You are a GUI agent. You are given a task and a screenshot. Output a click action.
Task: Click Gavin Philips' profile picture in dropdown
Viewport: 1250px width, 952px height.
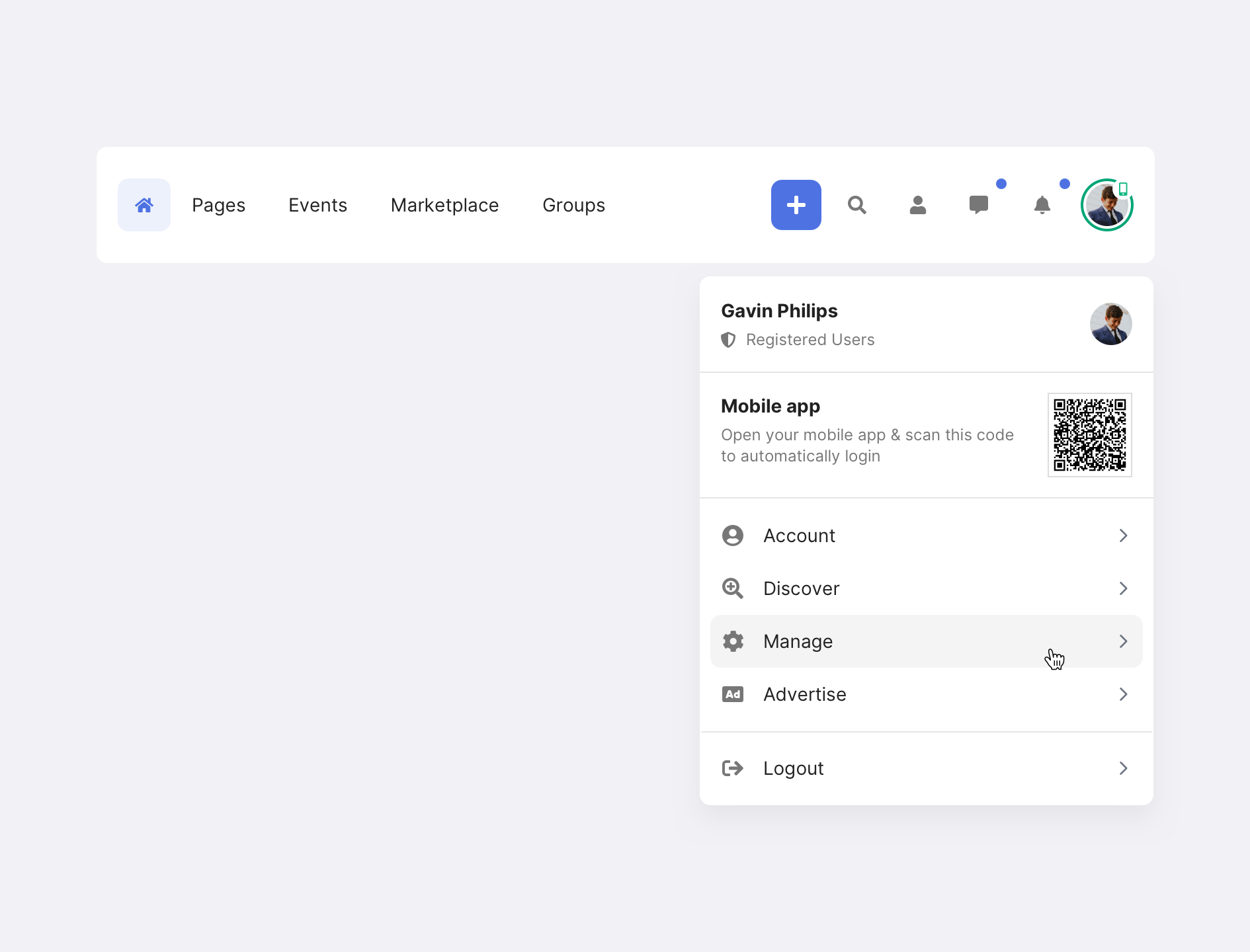(x=1110, y=324)
